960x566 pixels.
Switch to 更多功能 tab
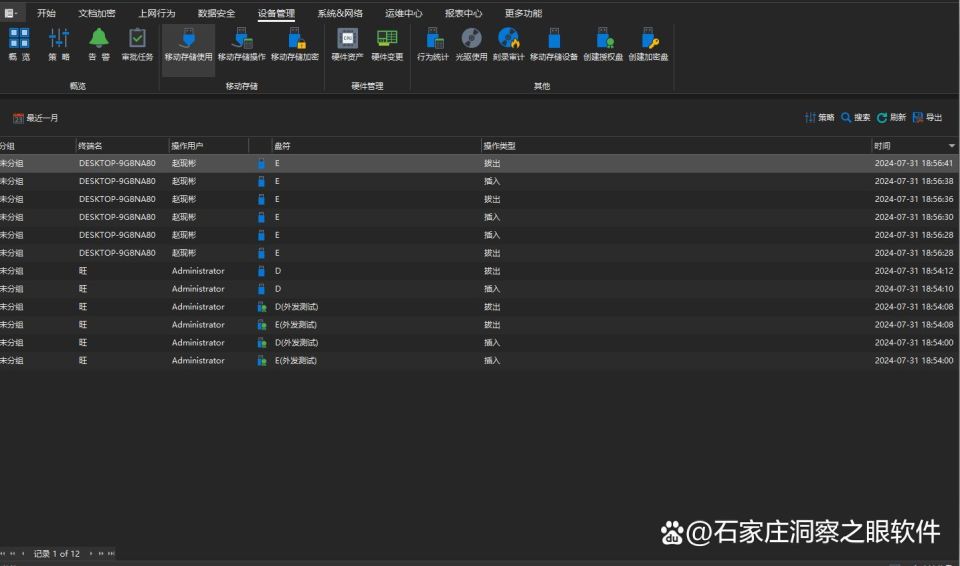pos(523,13)
